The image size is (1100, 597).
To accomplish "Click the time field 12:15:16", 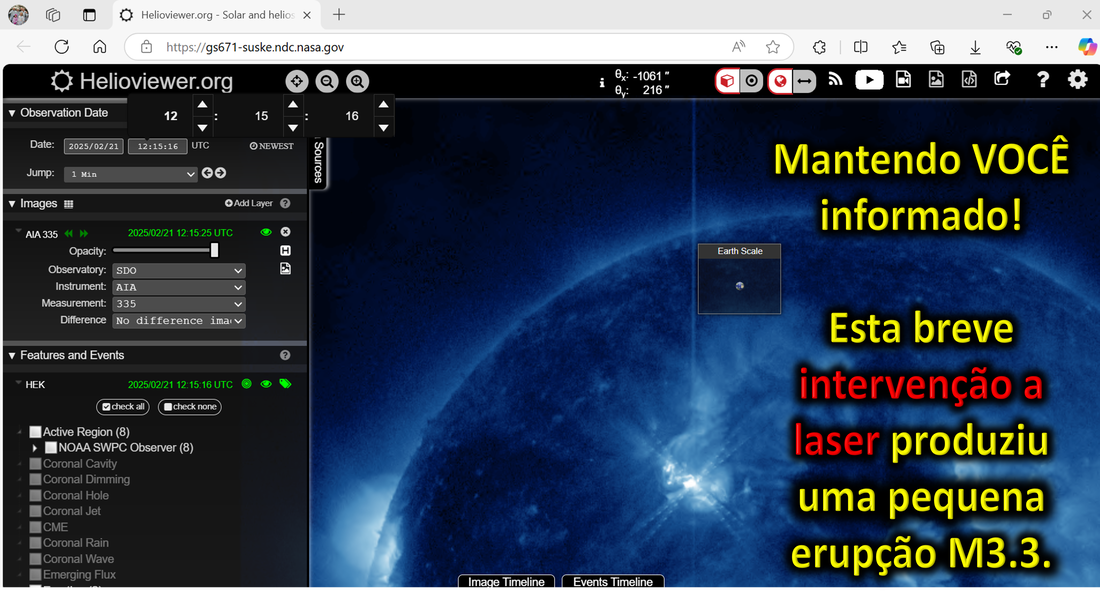I will pos(157,146).
